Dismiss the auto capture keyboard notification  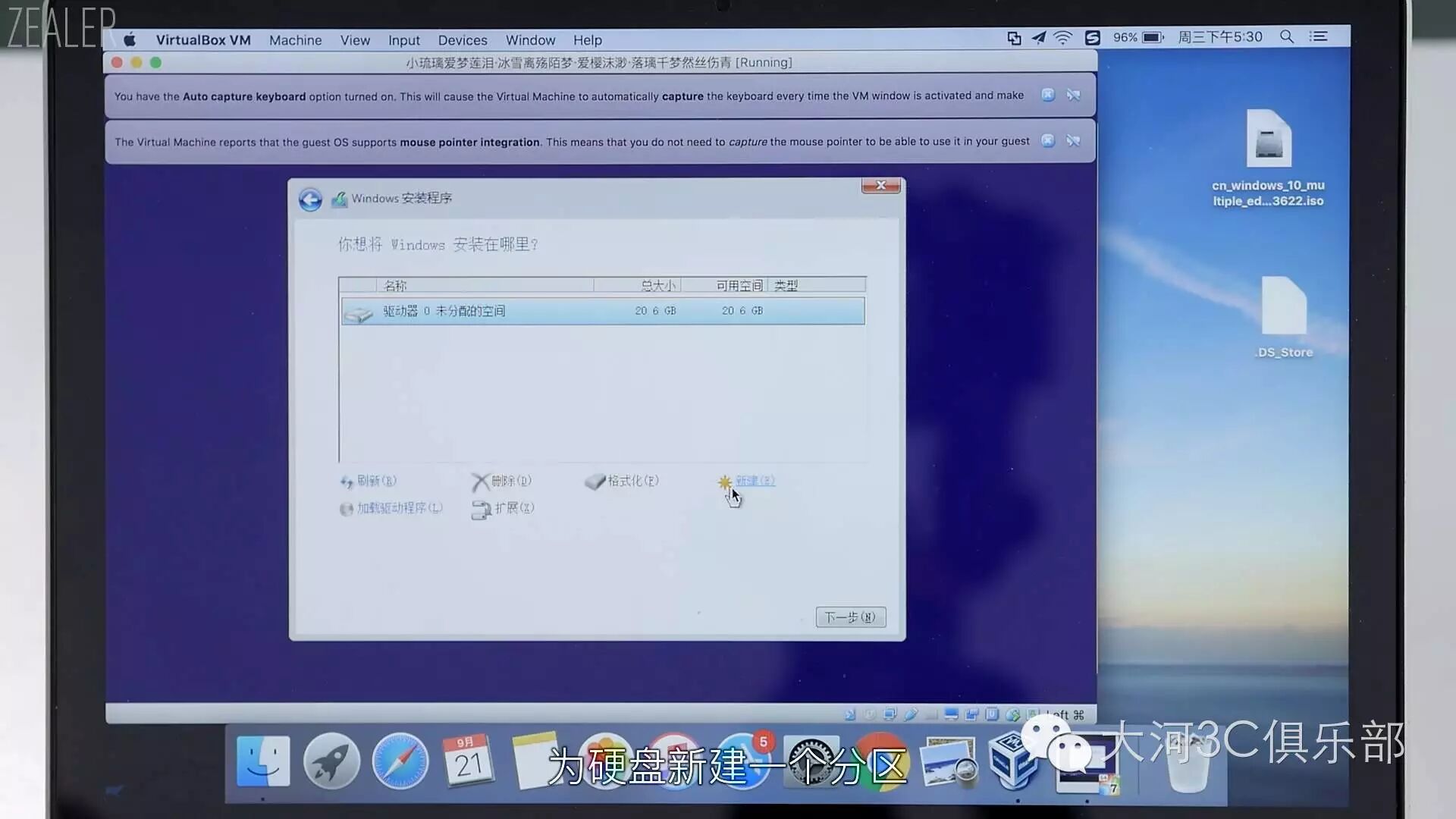pos(1047,95)
